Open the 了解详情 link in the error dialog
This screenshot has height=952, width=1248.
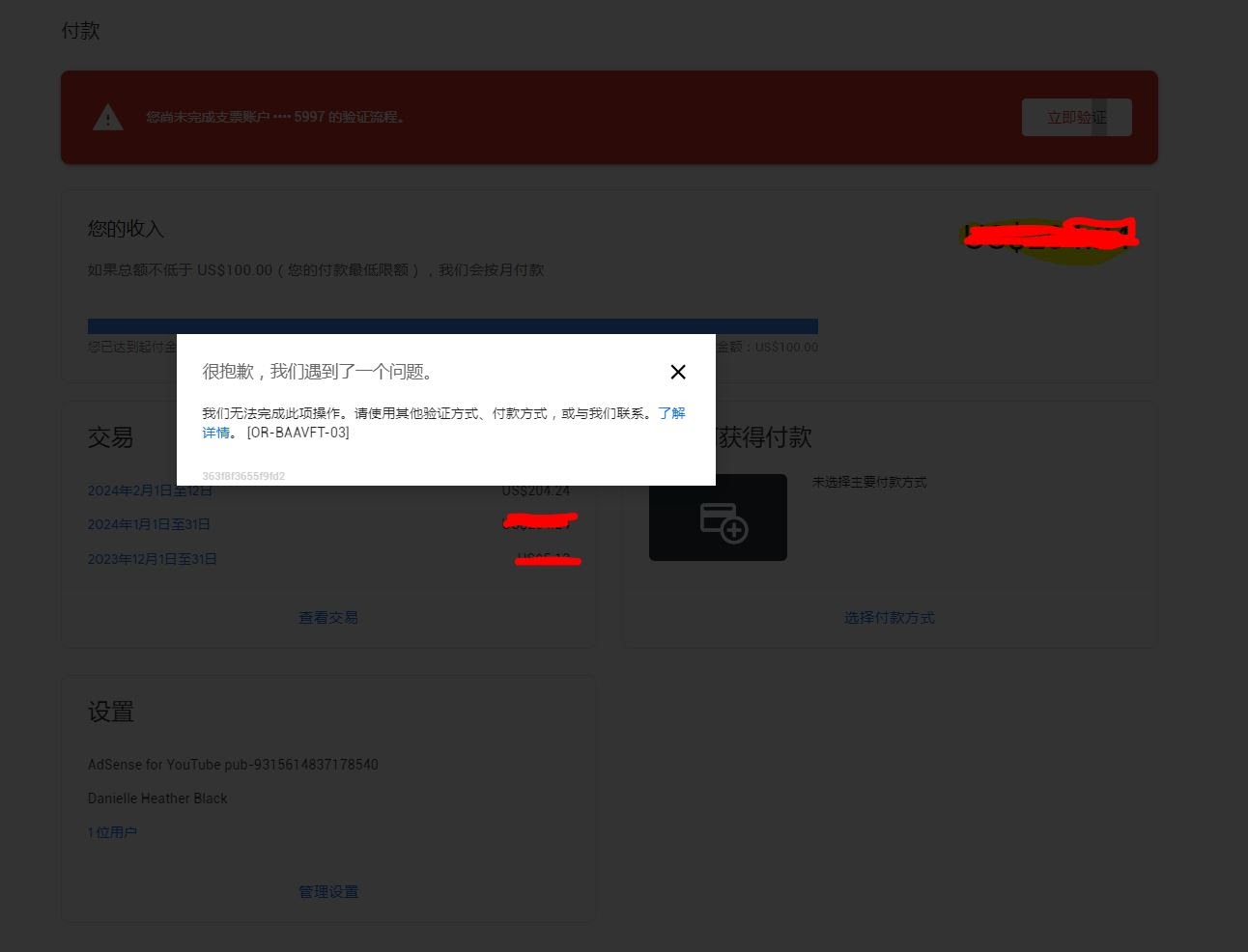(671, 412)
